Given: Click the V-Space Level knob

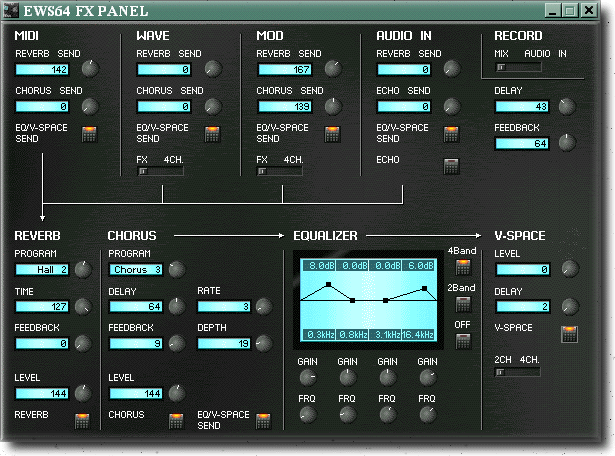Looking at the screenshot, I should point(570,269).
